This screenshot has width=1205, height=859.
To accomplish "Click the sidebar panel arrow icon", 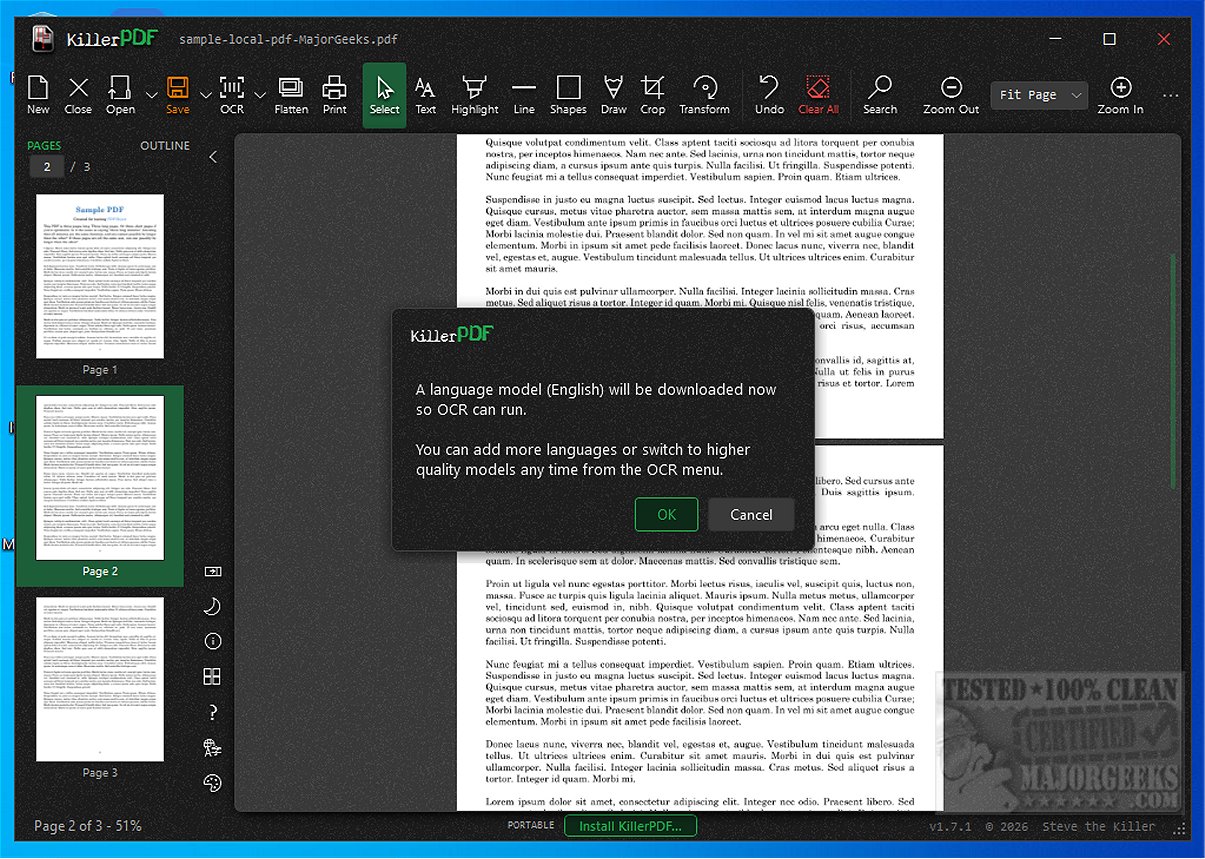I will [212, 572].
